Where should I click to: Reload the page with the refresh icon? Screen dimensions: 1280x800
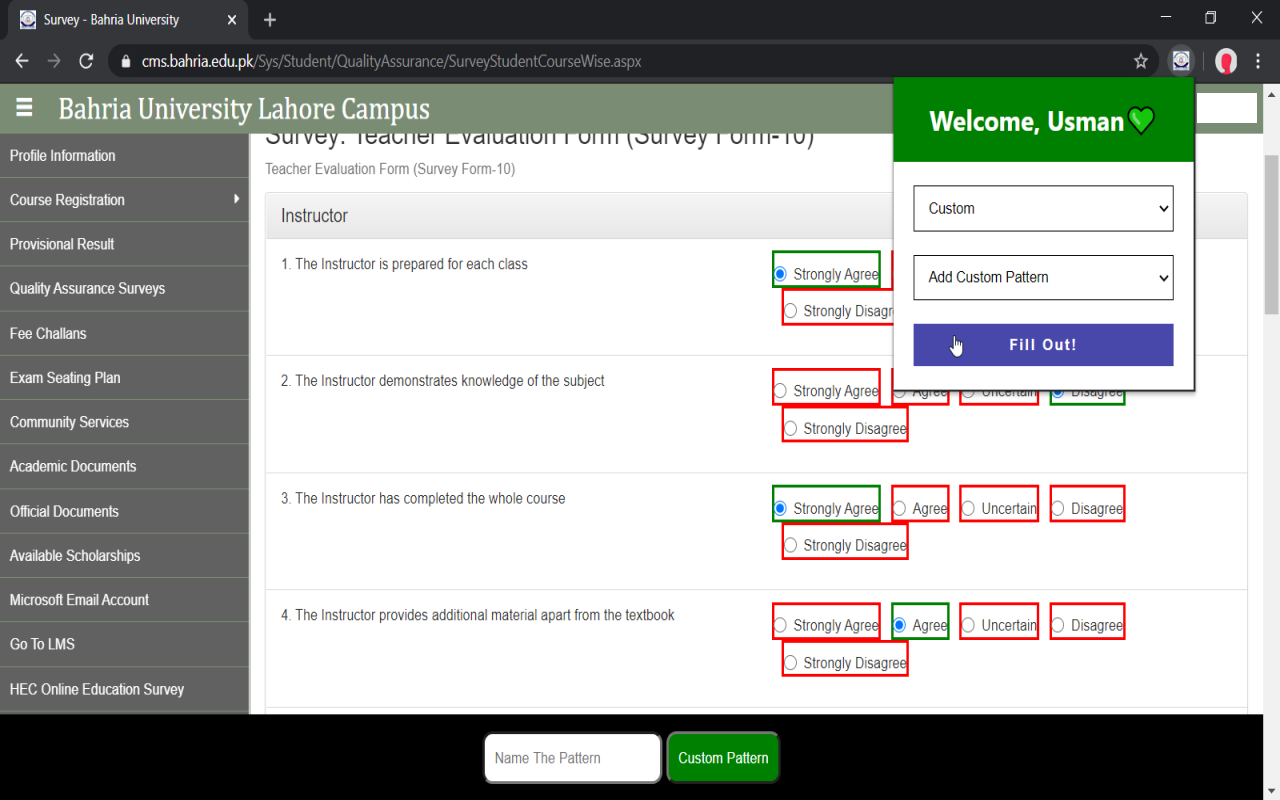pos(86,61)
